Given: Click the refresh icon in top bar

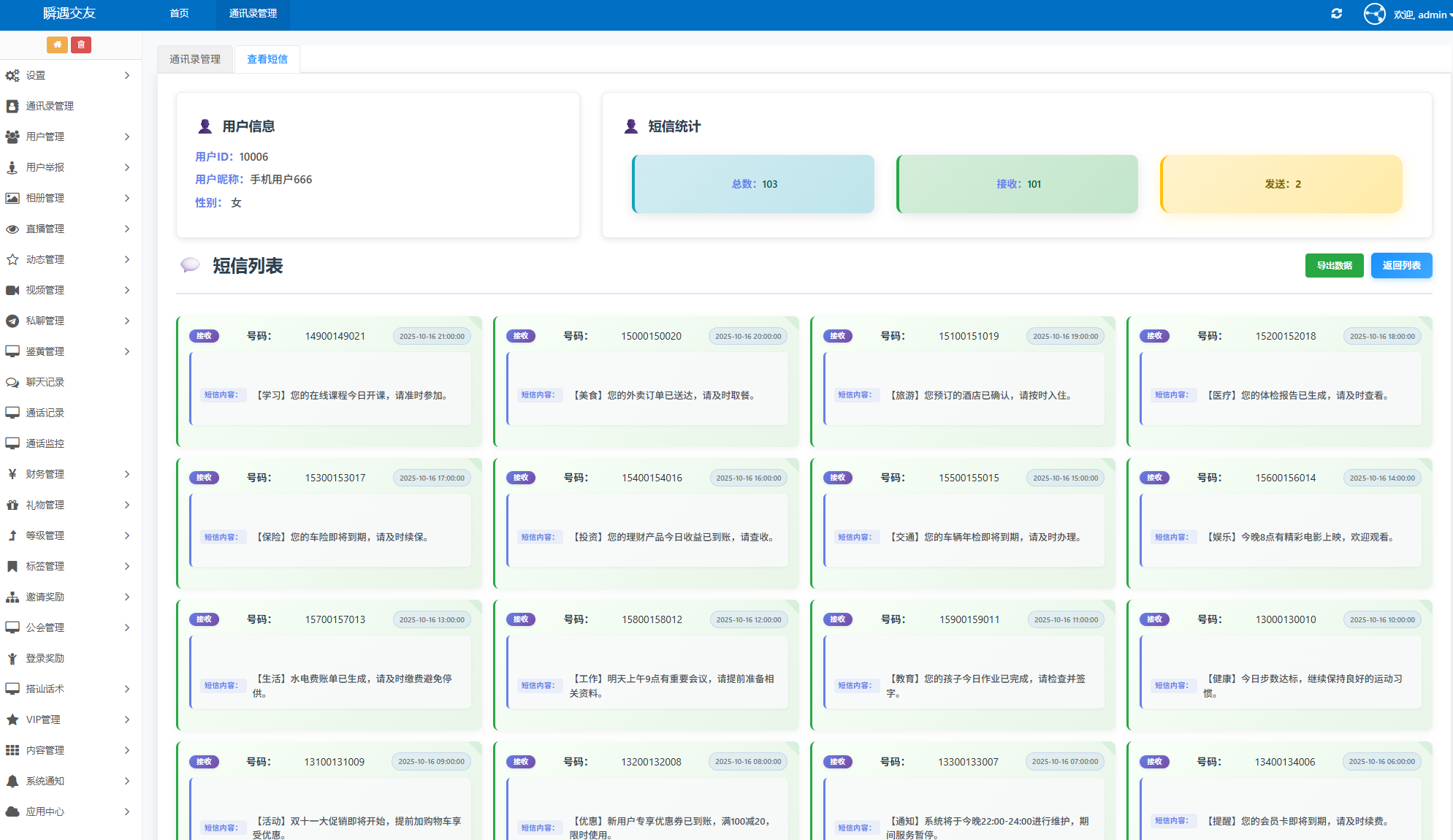Looking at the screenshot, I should (x=1336, y=14).
